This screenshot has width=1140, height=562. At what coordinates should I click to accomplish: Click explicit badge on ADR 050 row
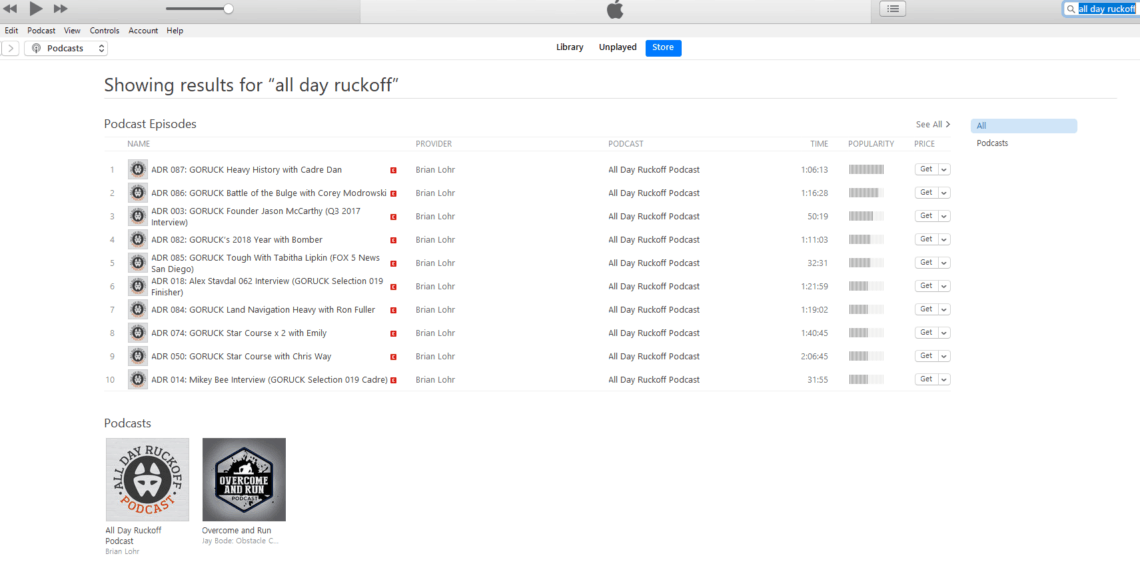pos(393,356)
